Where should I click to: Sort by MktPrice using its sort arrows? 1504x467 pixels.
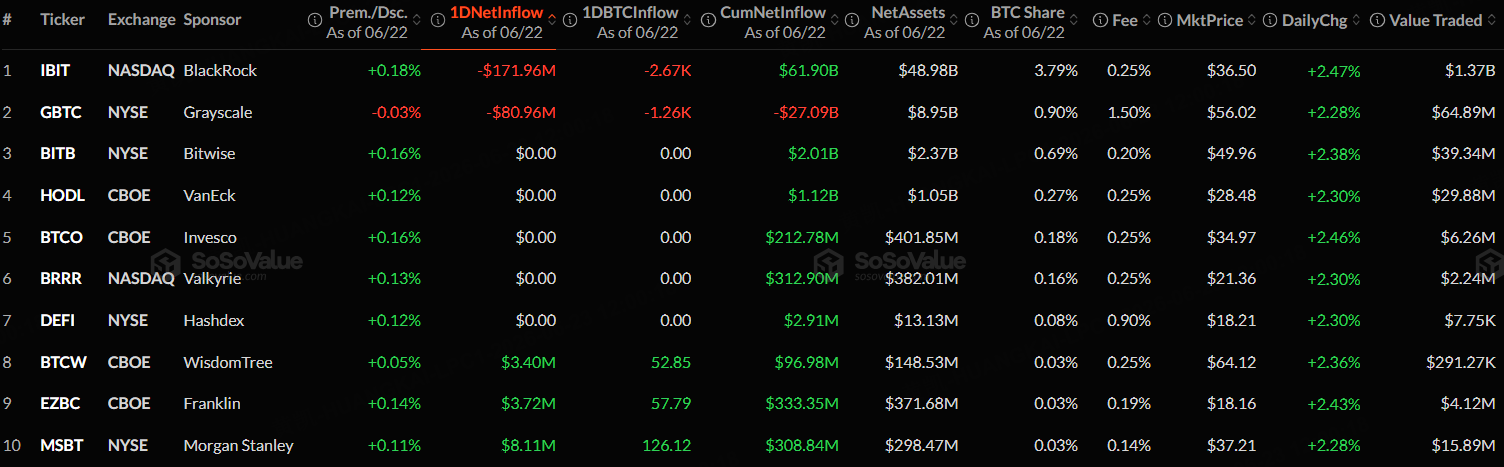1251,20
